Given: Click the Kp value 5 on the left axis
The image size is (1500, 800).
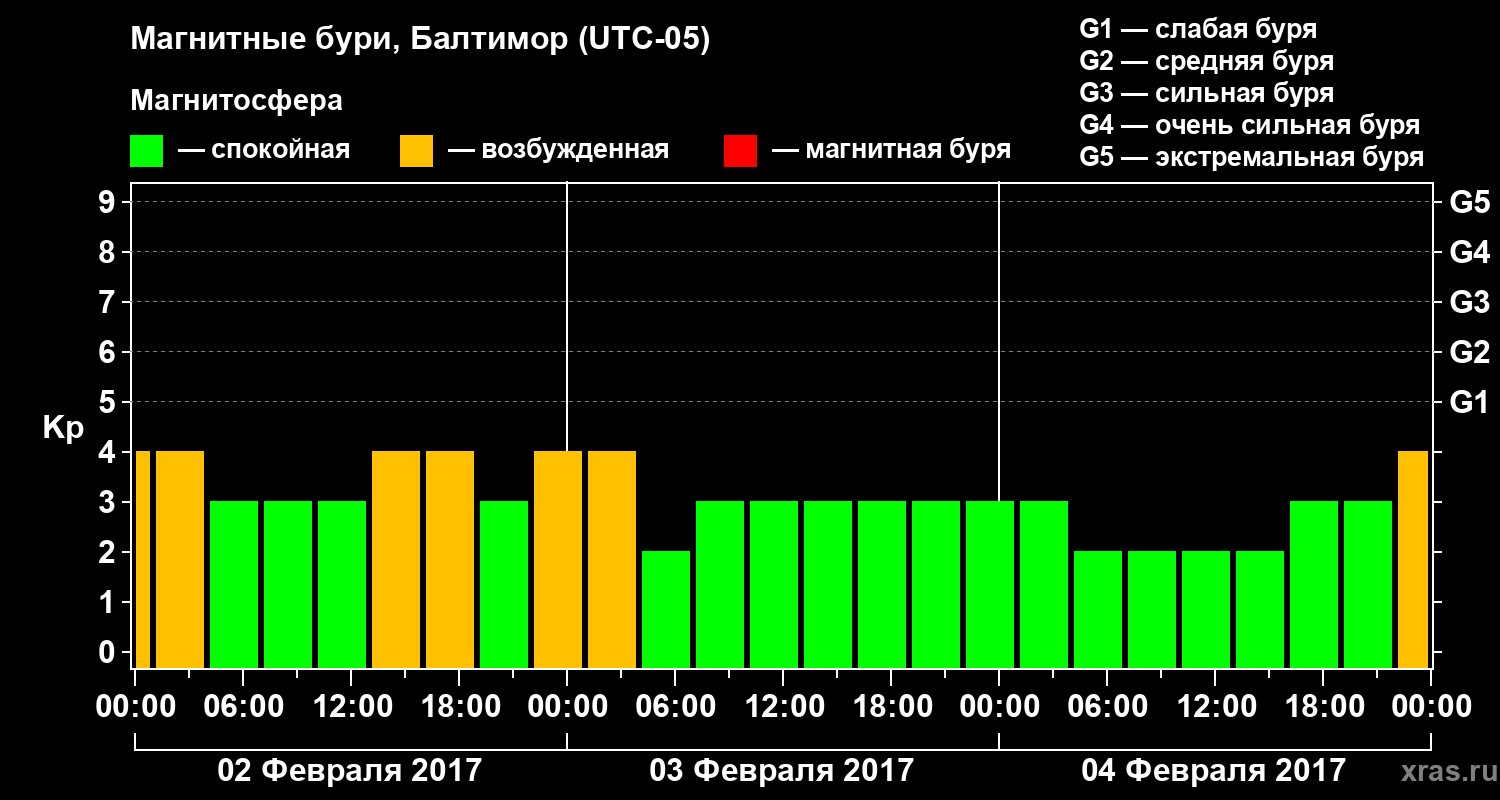Looking at the screenshot, I should [x=109, y=403].
